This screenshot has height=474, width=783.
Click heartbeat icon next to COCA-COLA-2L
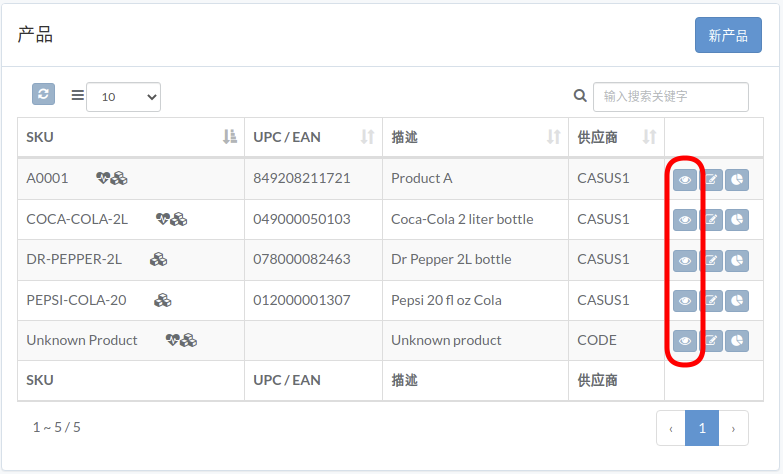pyautogui.click(x=163, y=219)
